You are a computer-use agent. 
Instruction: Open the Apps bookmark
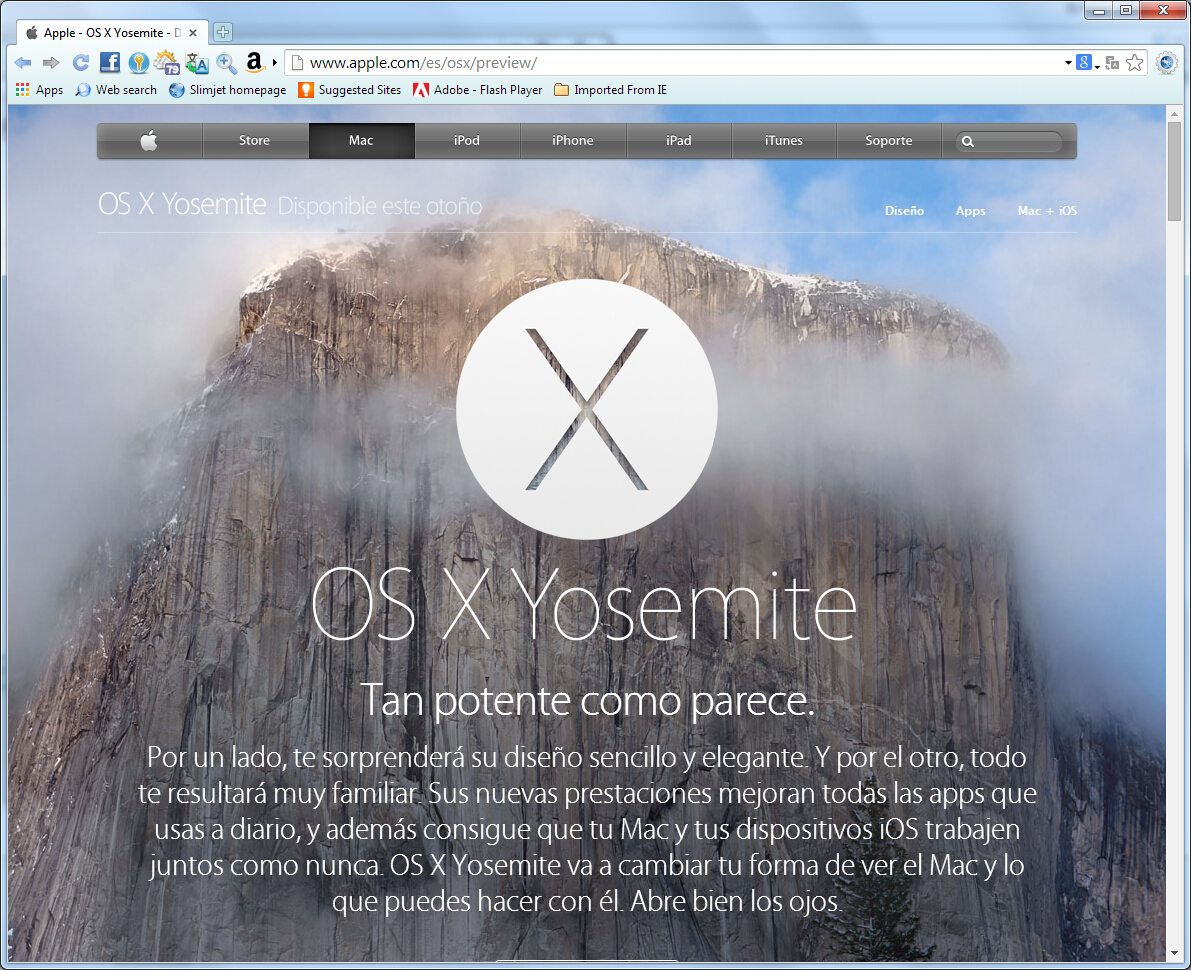point(39,90)
